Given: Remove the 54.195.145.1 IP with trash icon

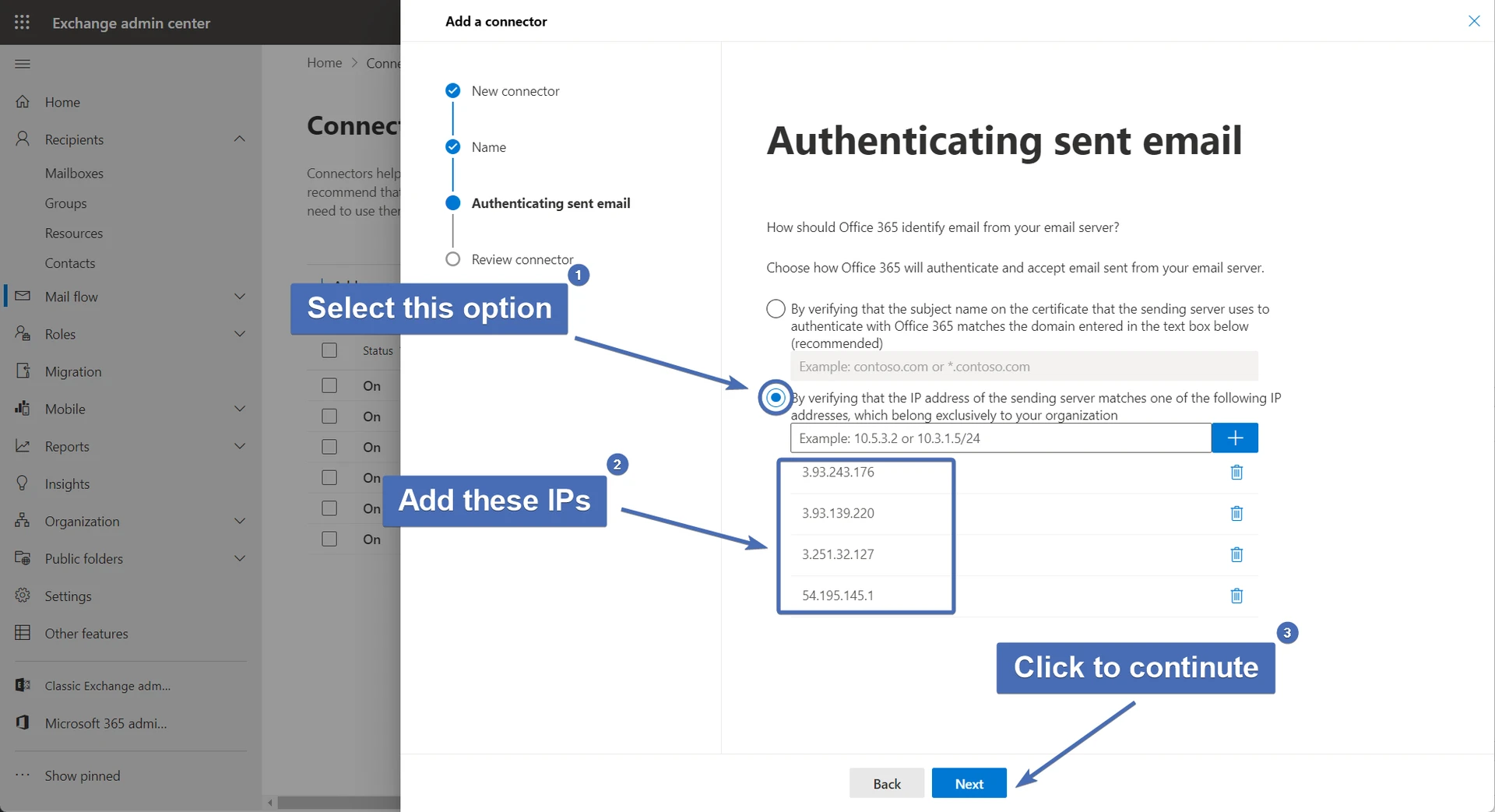Looking at the screenshot, I should (1236, 596).
